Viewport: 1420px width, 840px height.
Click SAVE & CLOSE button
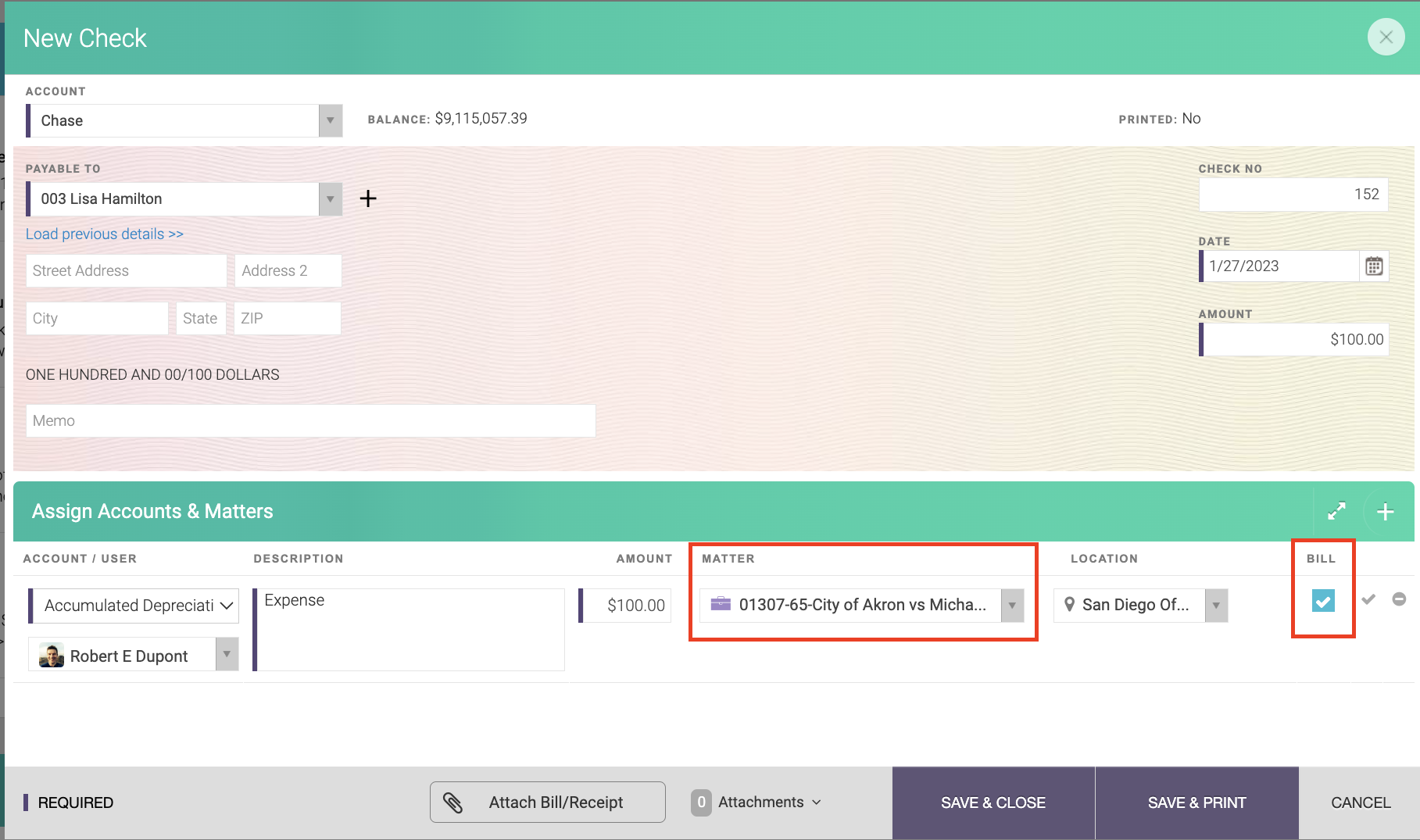(993, 802)
